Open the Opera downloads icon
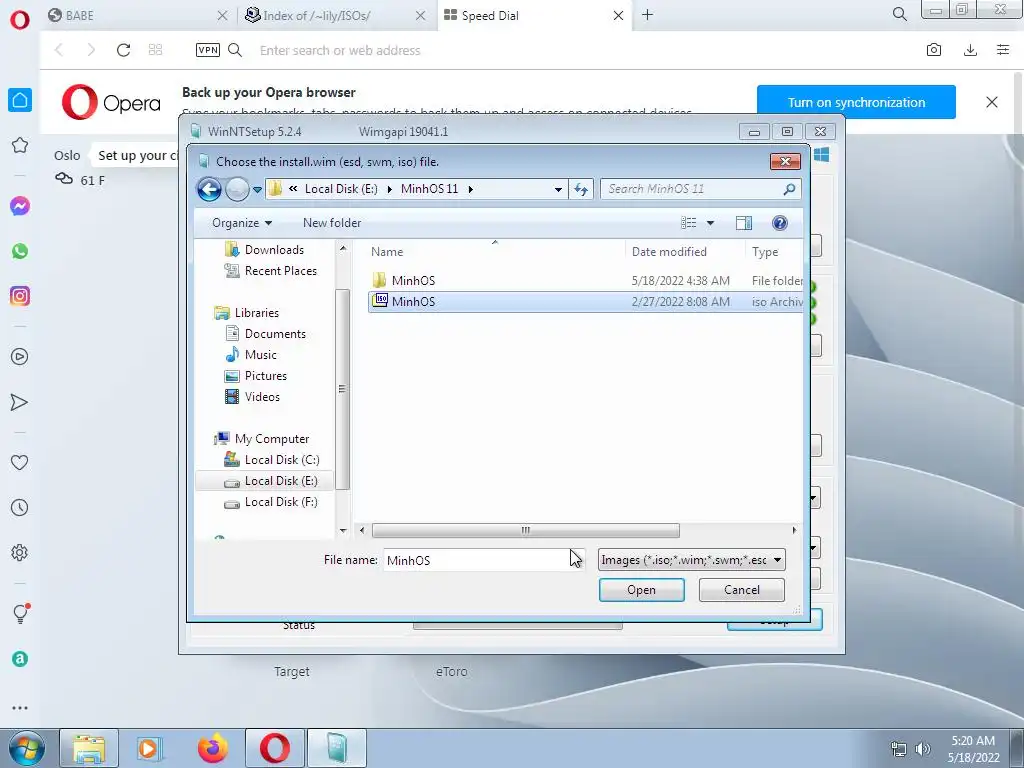 [x=970, y=50]
